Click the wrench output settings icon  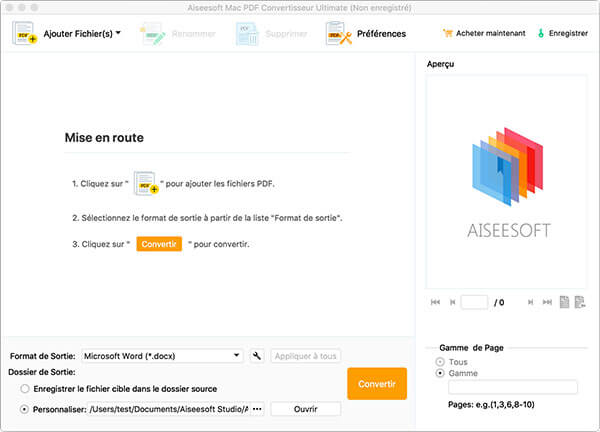257,356
